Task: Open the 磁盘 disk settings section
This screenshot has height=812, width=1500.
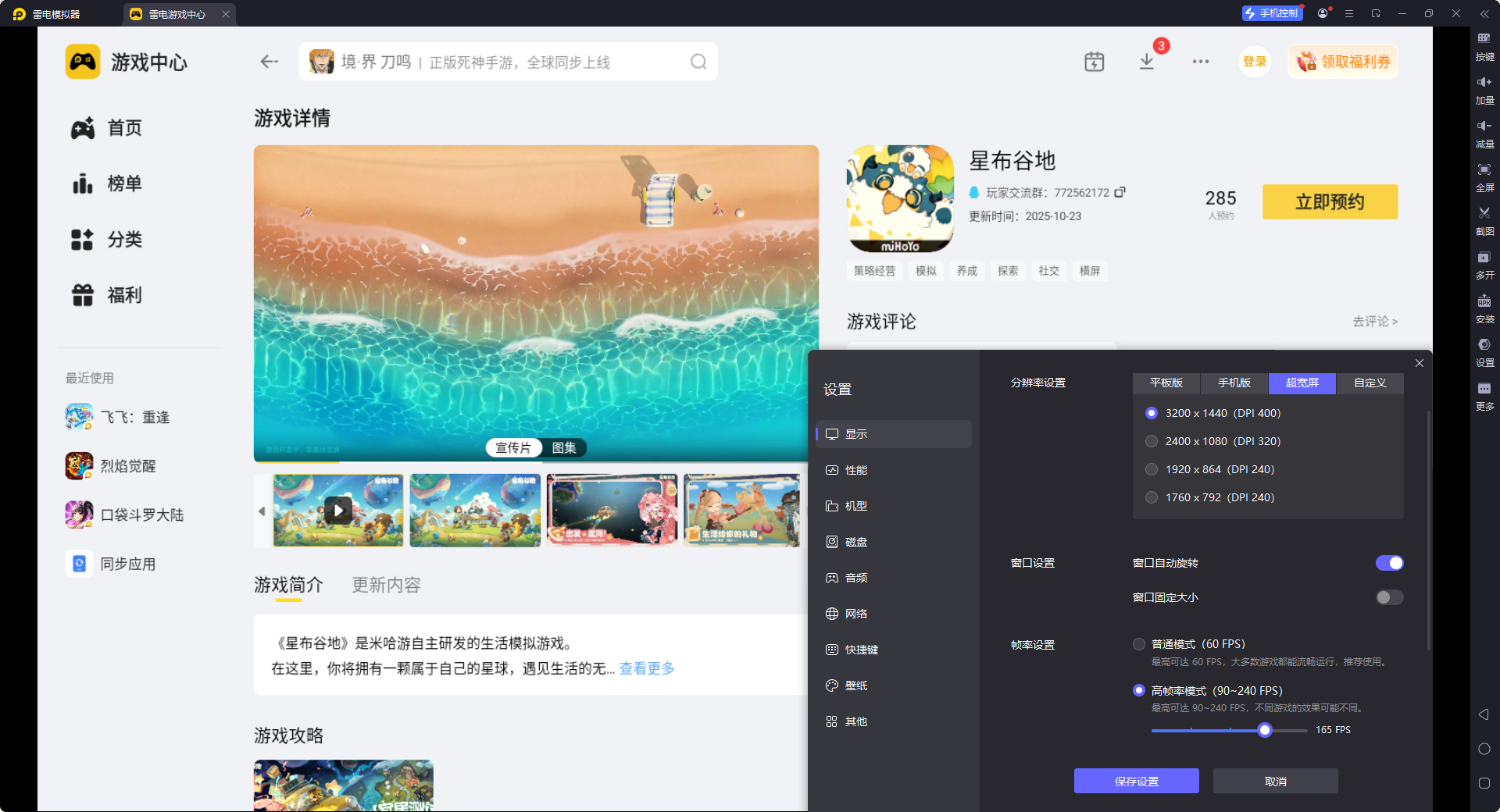Action: [856, 541]
